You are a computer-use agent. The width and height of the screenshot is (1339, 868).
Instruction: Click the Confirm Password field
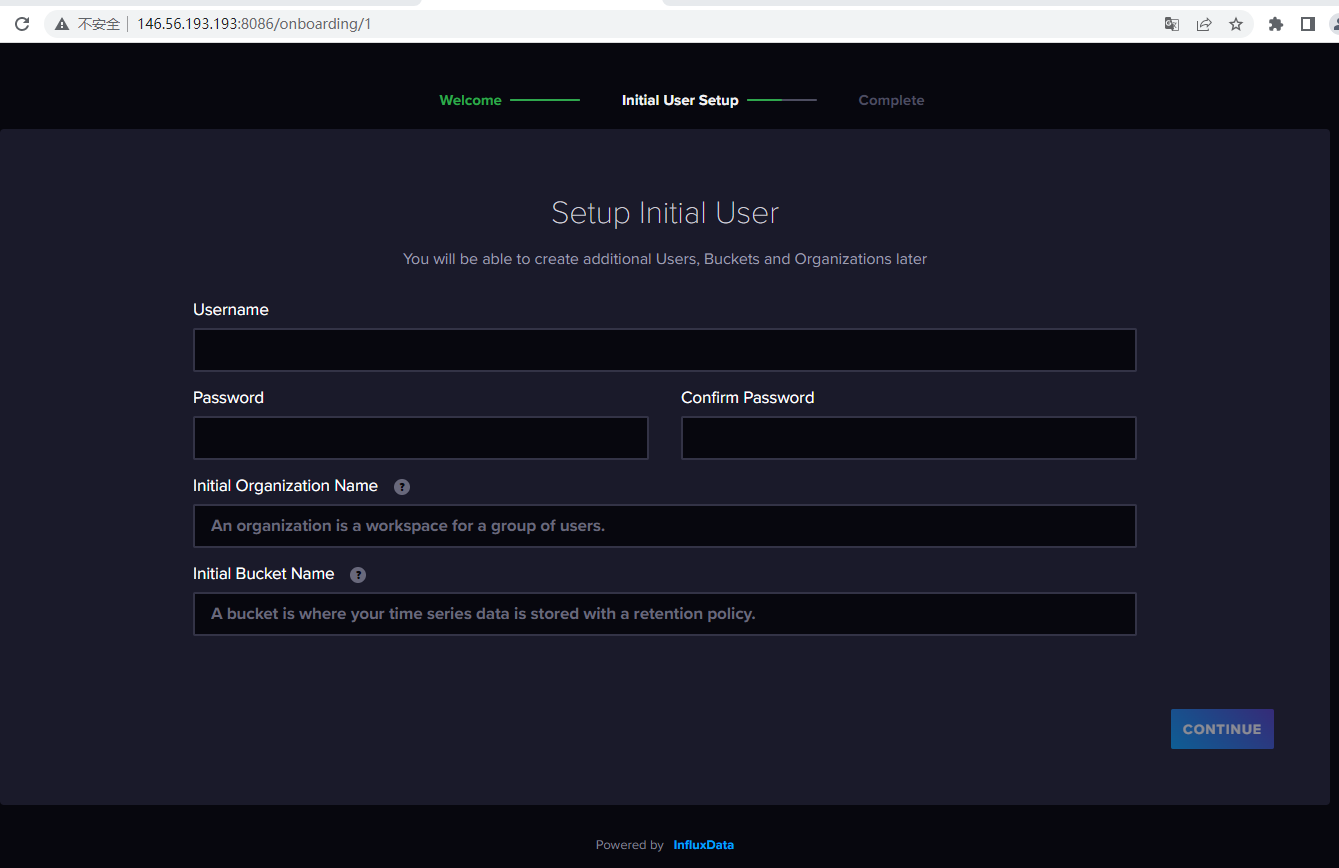(908, 438)
